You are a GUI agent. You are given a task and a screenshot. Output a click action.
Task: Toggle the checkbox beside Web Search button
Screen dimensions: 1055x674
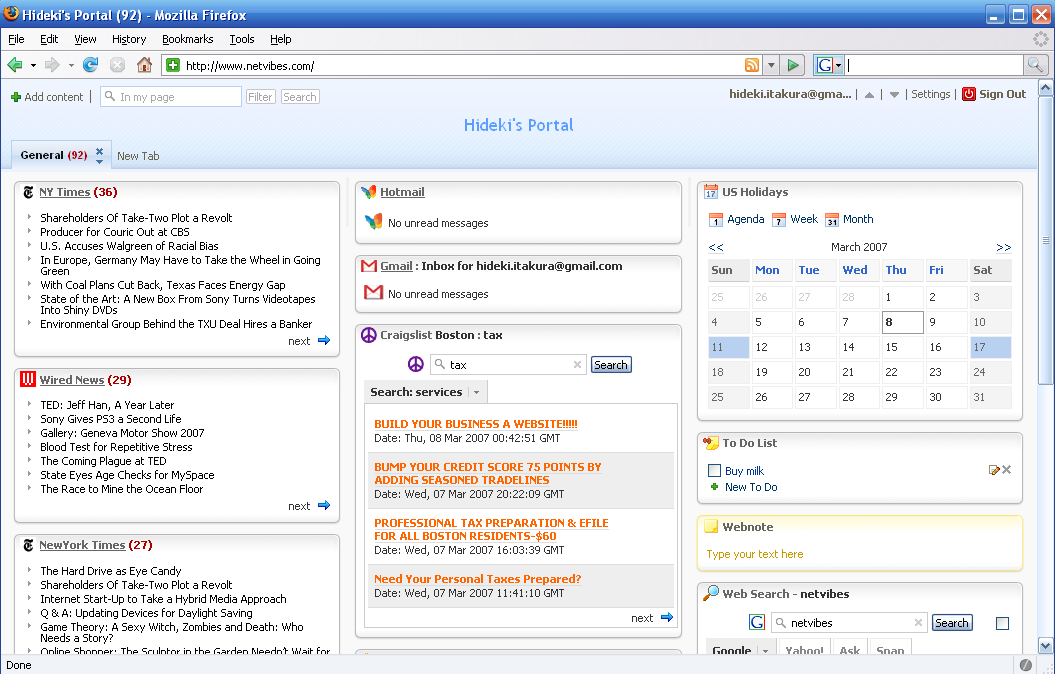(x=1002, y=623)
